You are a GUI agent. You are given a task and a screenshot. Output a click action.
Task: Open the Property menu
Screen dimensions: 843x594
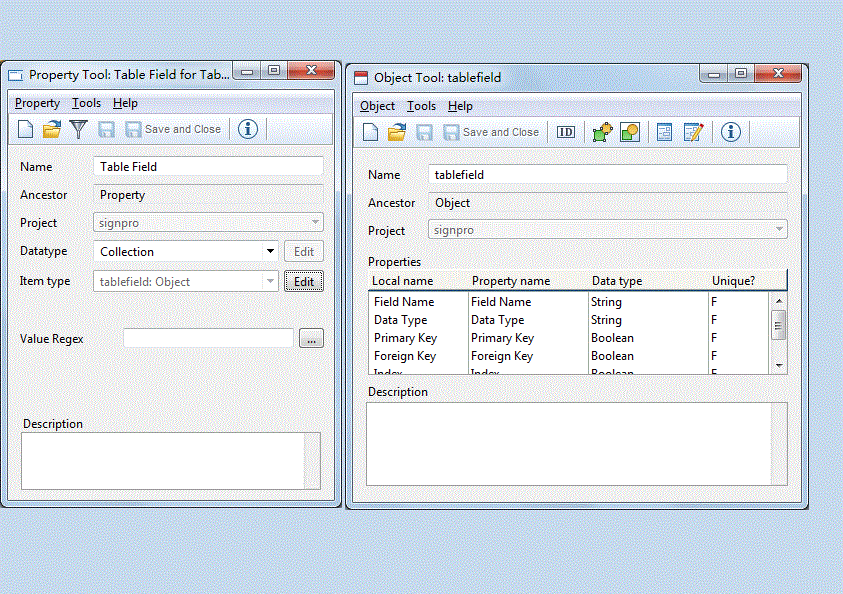click(x=37, y=103)
